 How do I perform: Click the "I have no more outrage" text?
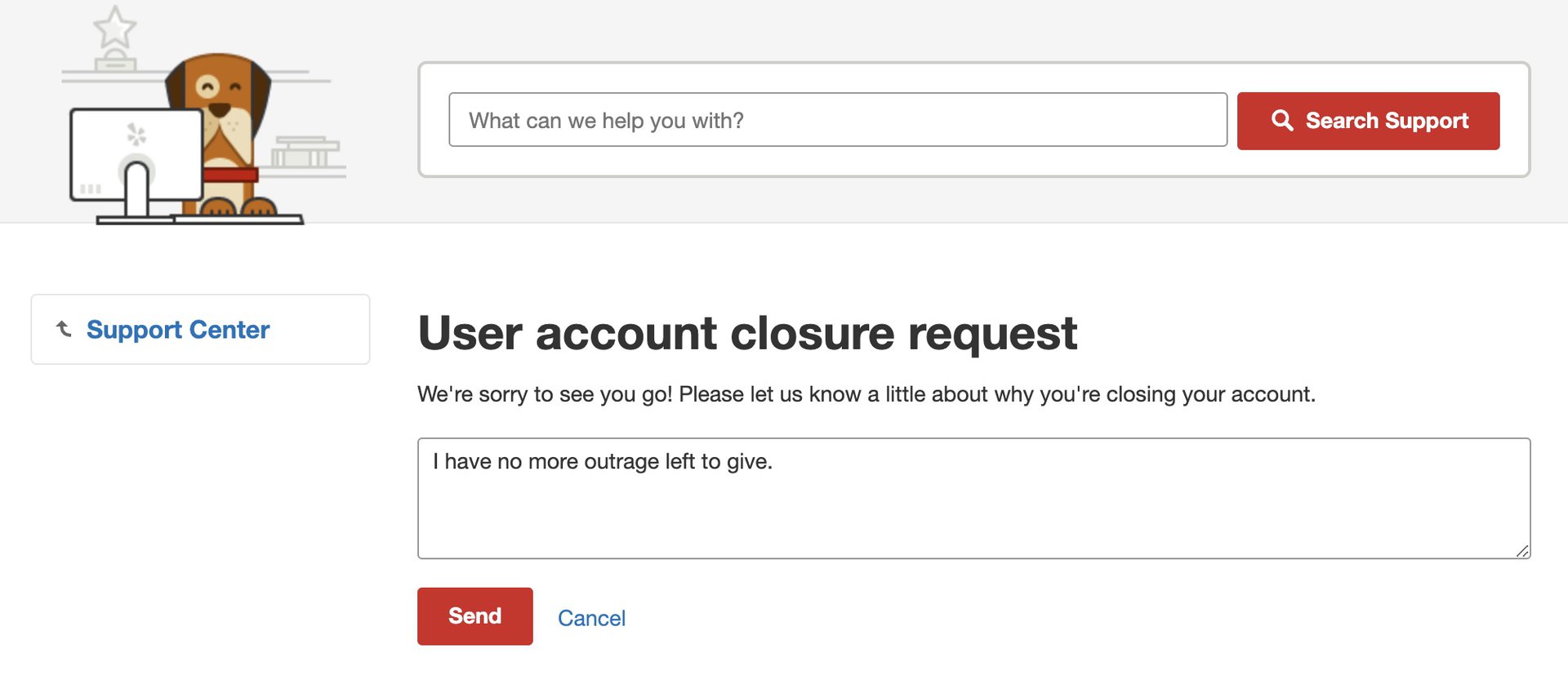[x=603, y=462]
